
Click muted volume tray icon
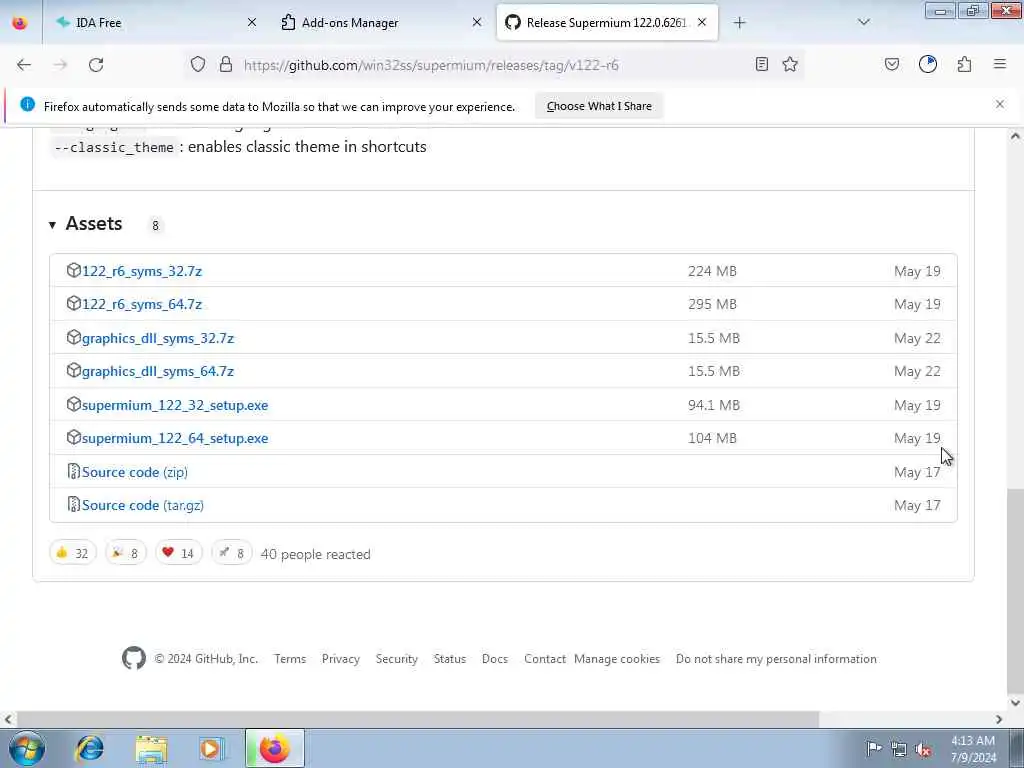923,749
